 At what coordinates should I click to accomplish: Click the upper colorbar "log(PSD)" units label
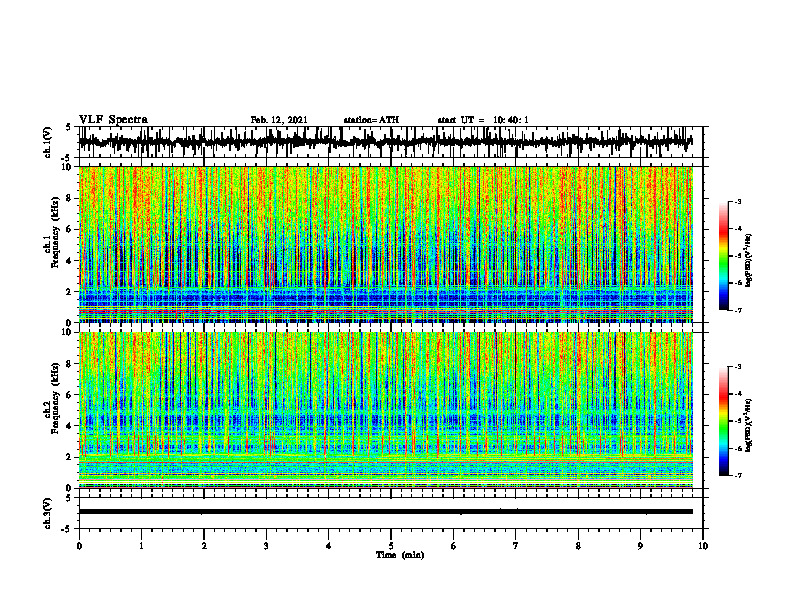(749, 261)
